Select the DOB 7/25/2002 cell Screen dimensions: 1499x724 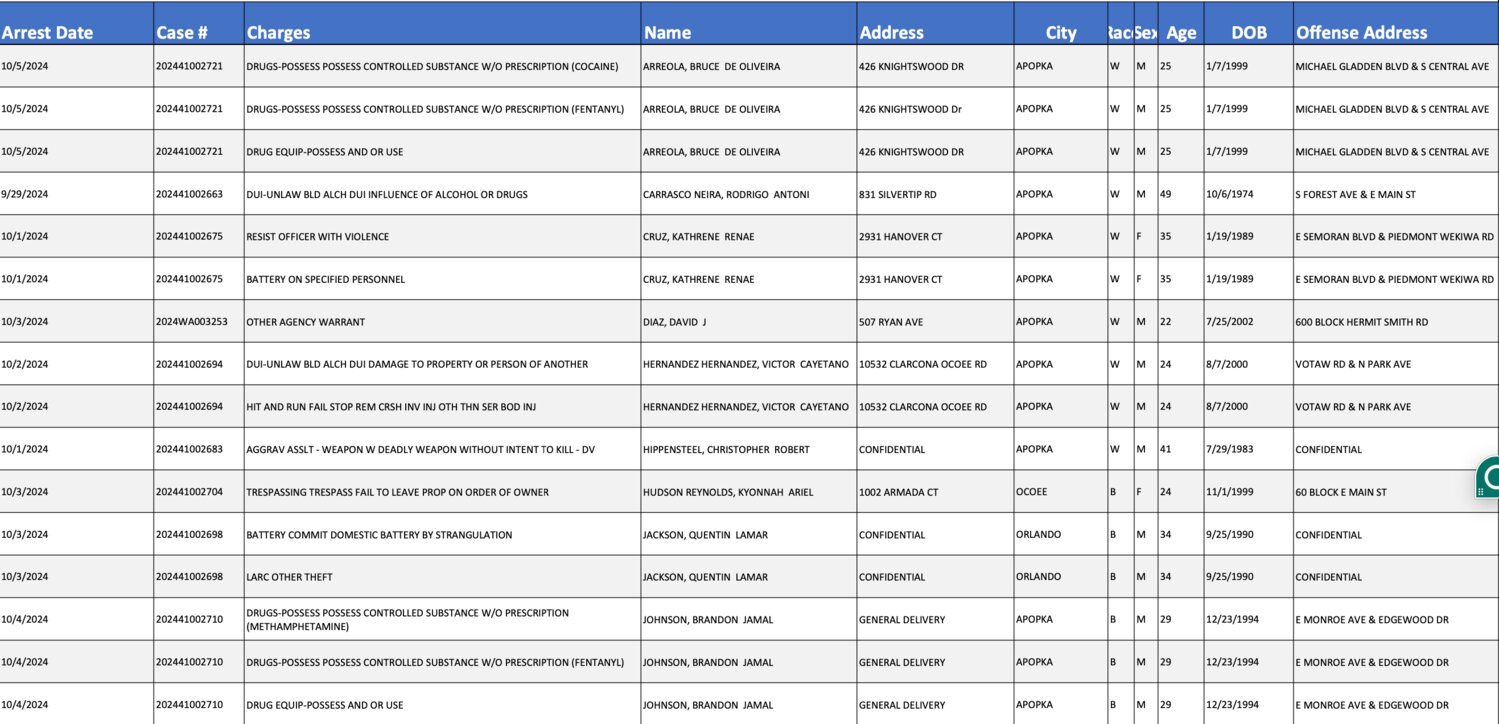[x=1248, y=322]
